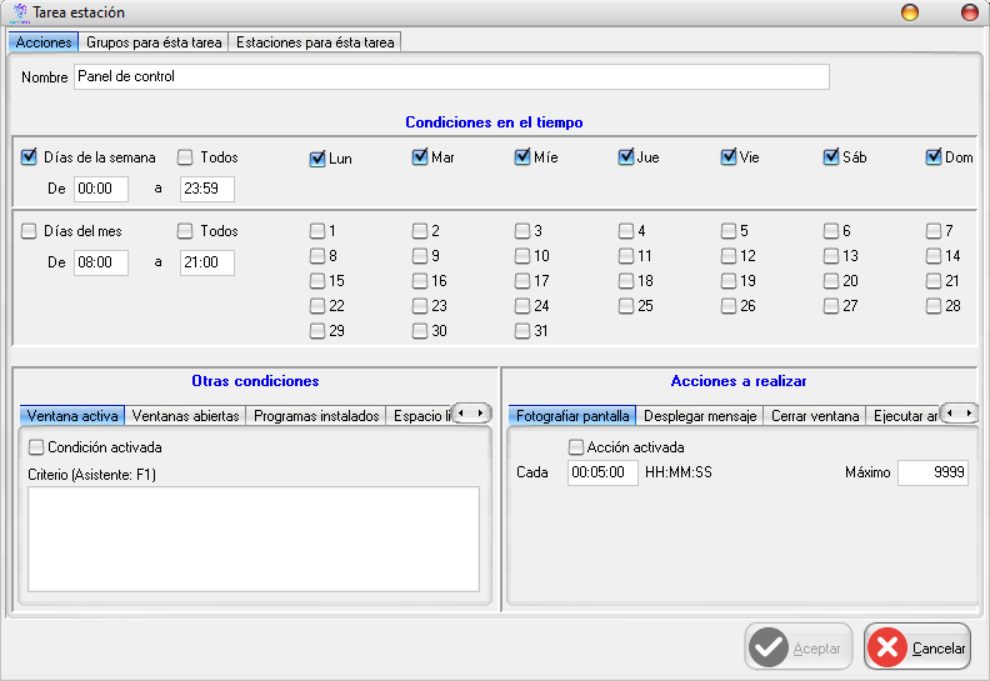Tick the Todos checkbox in the weekdays row
This screenshot has width=990, height=681.
tap(184, 157)
